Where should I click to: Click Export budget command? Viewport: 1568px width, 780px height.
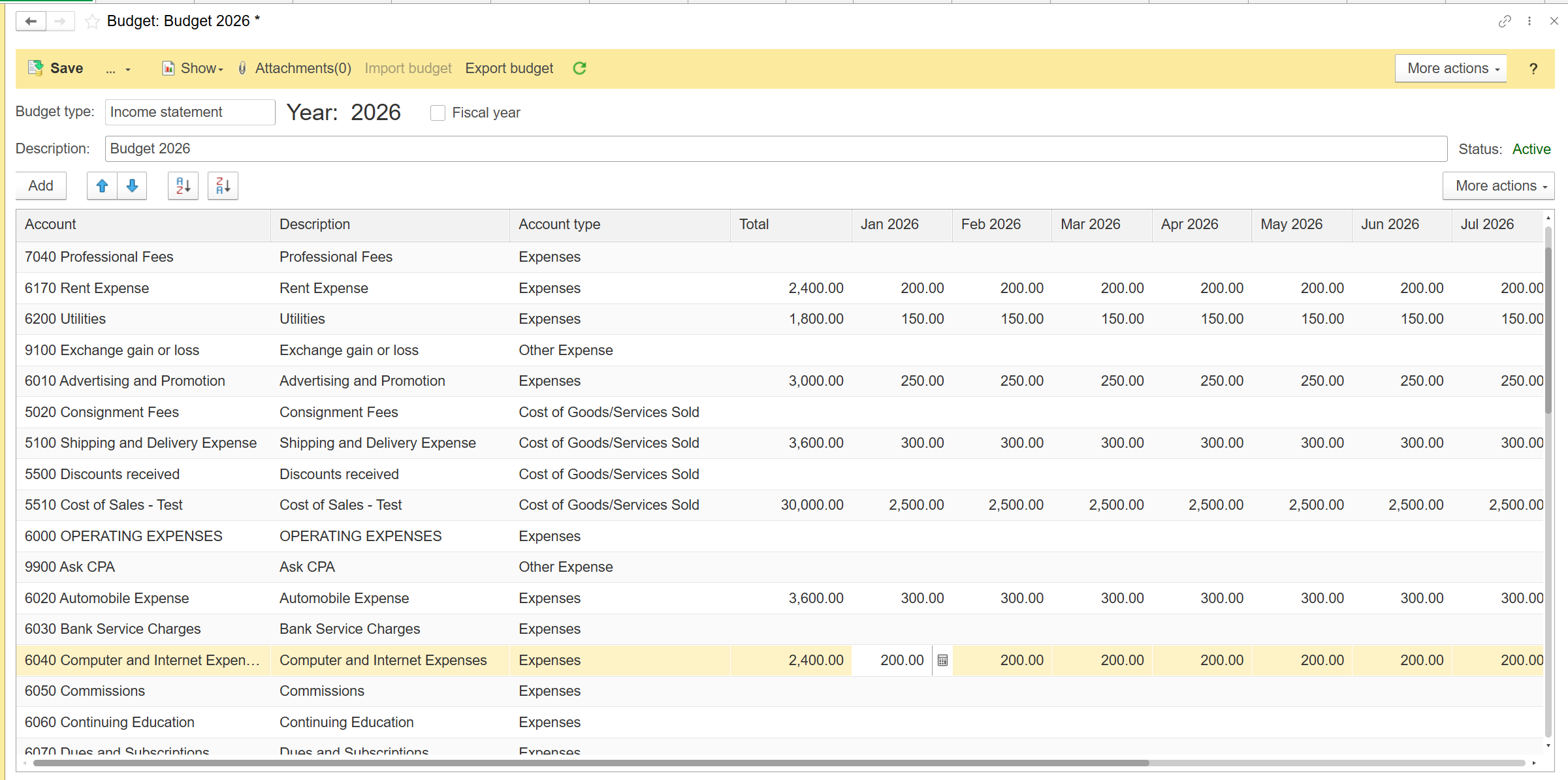click(x=509, y=68)
